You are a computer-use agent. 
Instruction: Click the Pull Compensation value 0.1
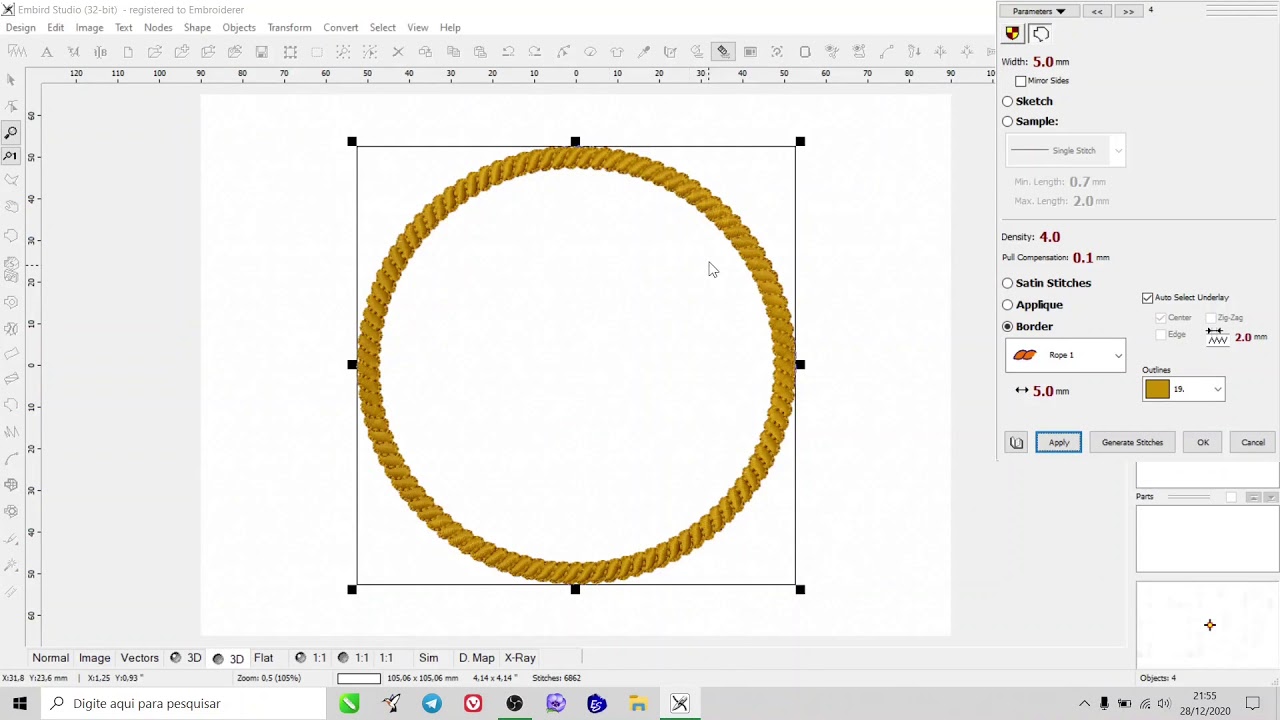(1083, 257)
